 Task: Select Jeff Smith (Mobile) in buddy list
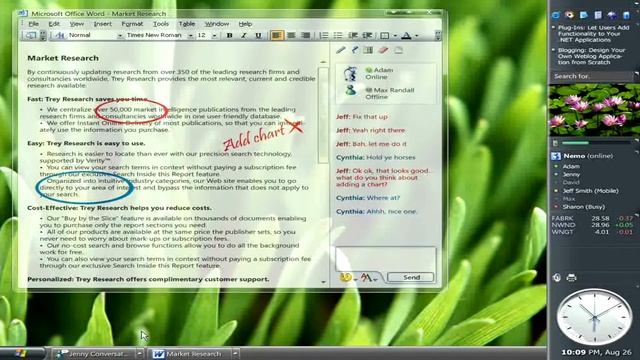pyautogui.click(x=590, y=191)
